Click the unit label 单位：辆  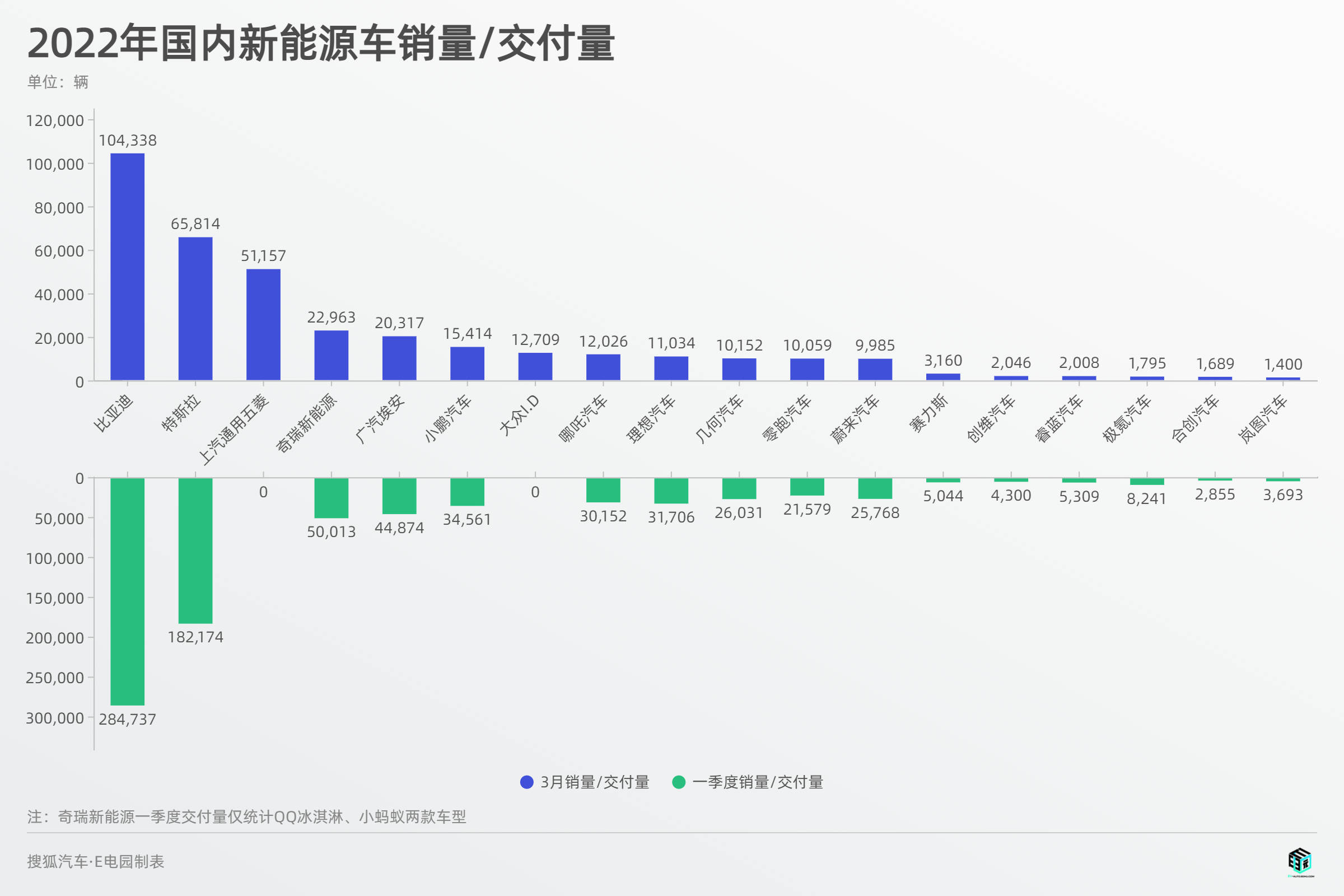coord(58,82)
